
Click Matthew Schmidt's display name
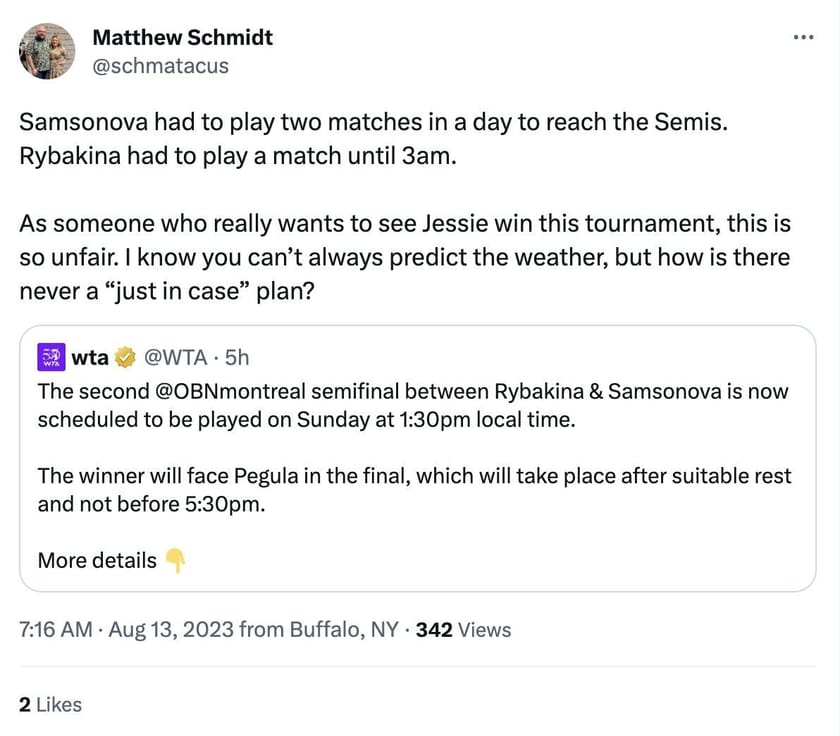[x=182, y=37]
